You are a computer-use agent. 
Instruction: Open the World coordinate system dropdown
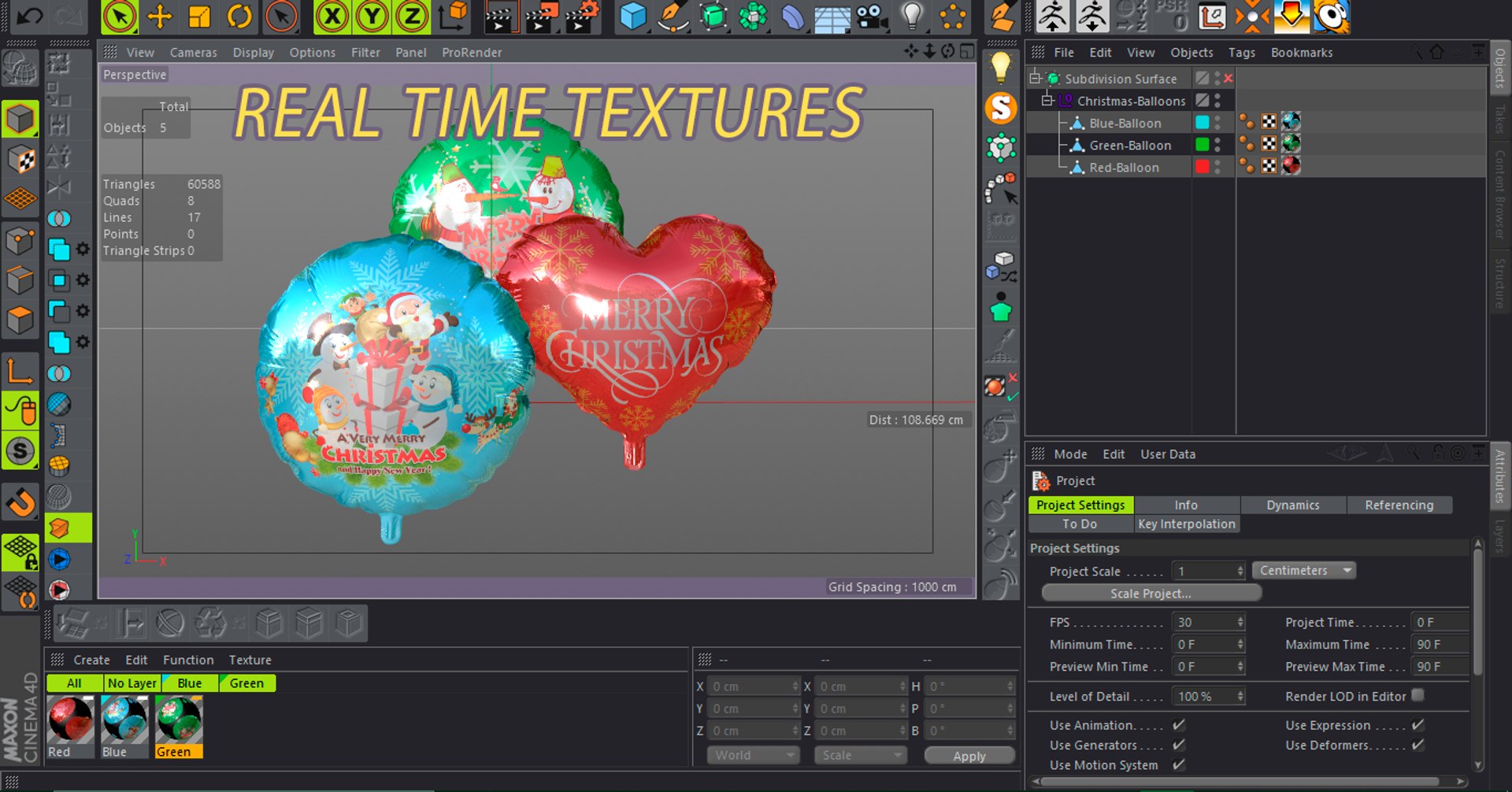(x=754, y=755)
